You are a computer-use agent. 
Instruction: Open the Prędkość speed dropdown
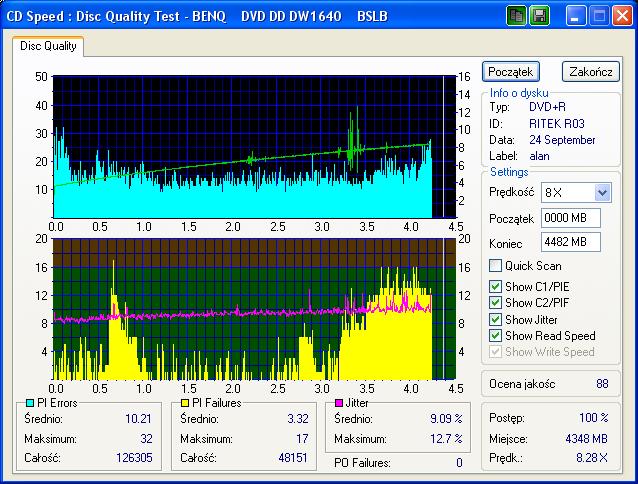603,192
